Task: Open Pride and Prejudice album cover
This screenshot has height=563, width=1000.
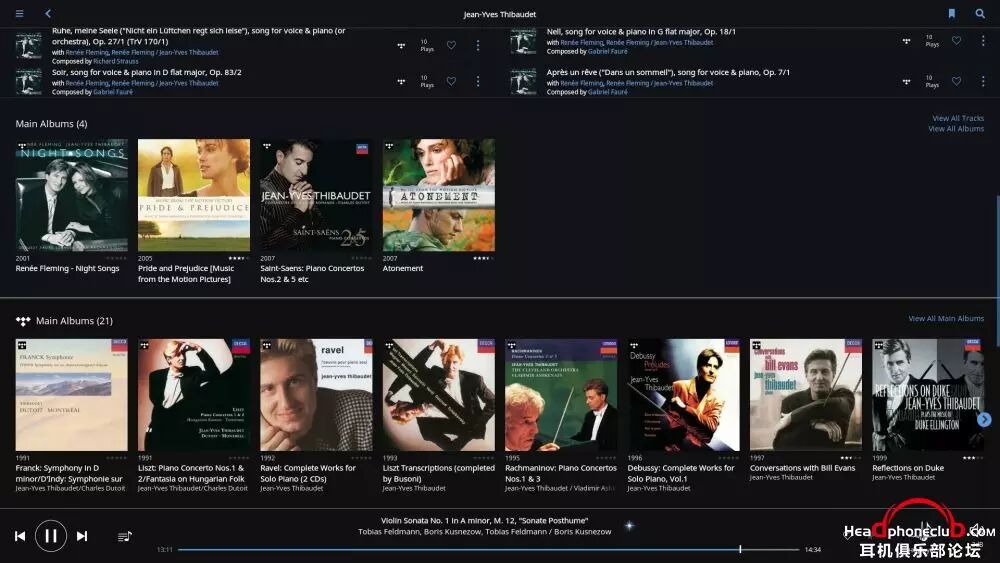Action: click(194, 195)
